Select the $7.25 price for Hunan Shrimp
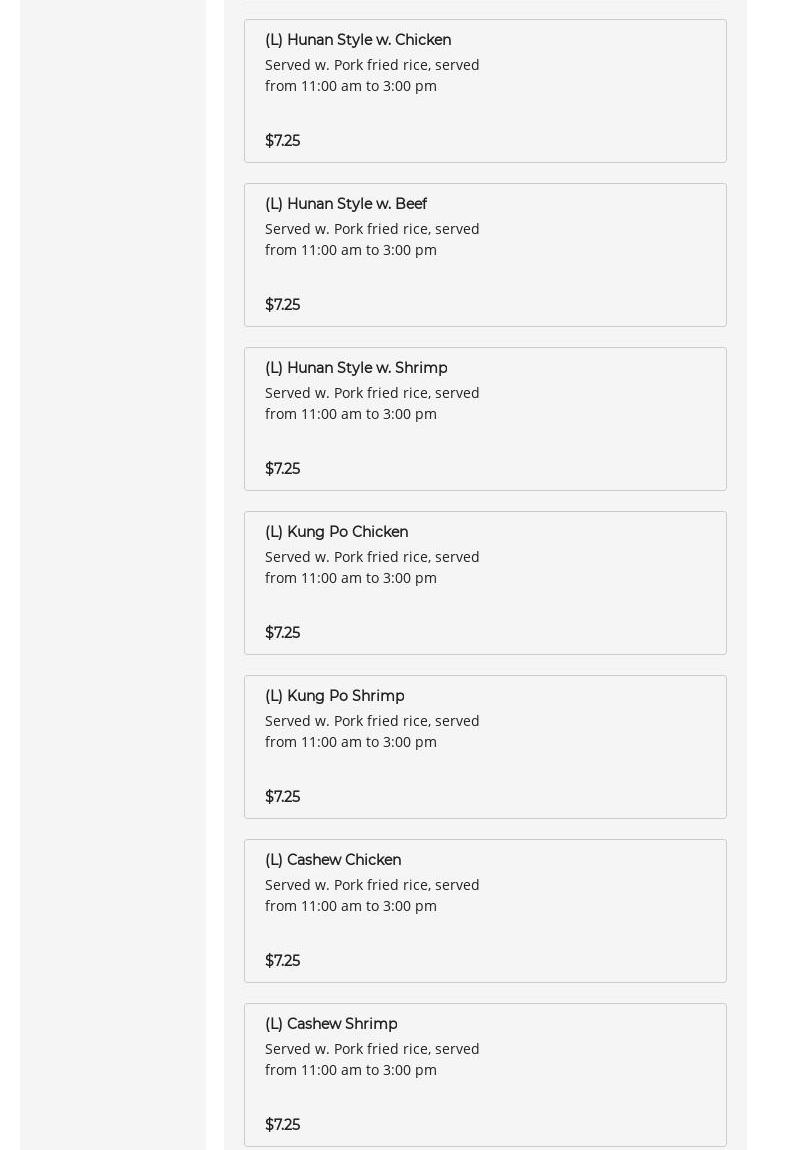This screenshot has height=1150, width=785. tap(282, 469)
